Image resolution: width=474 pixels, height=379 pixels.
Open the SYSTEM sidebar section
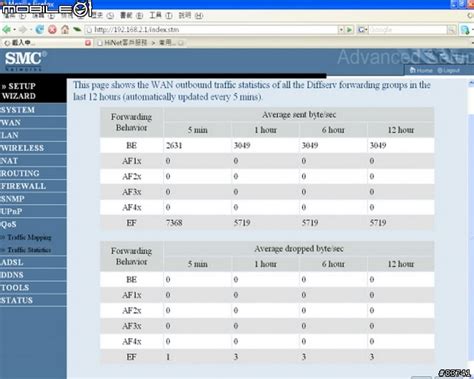pos(33,110)
